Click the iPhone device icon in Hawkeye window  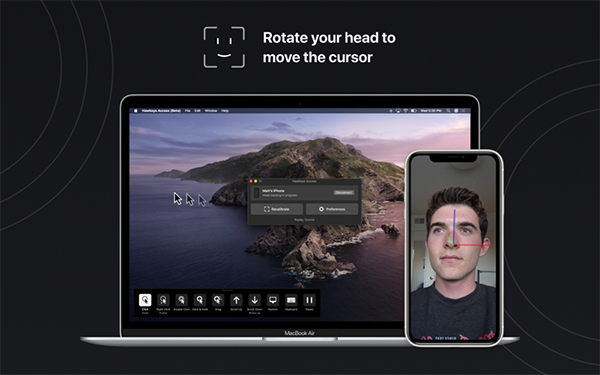click(256, 192)
